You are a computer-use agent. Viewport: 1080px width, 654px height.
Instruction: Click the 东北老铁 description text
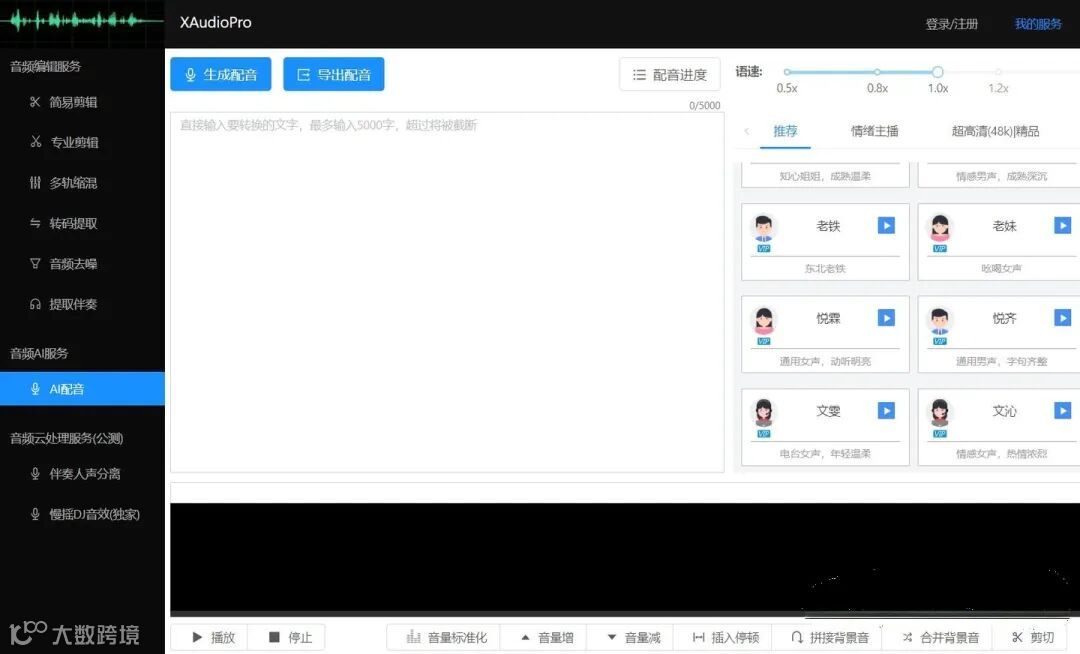(x=825, y=268)
